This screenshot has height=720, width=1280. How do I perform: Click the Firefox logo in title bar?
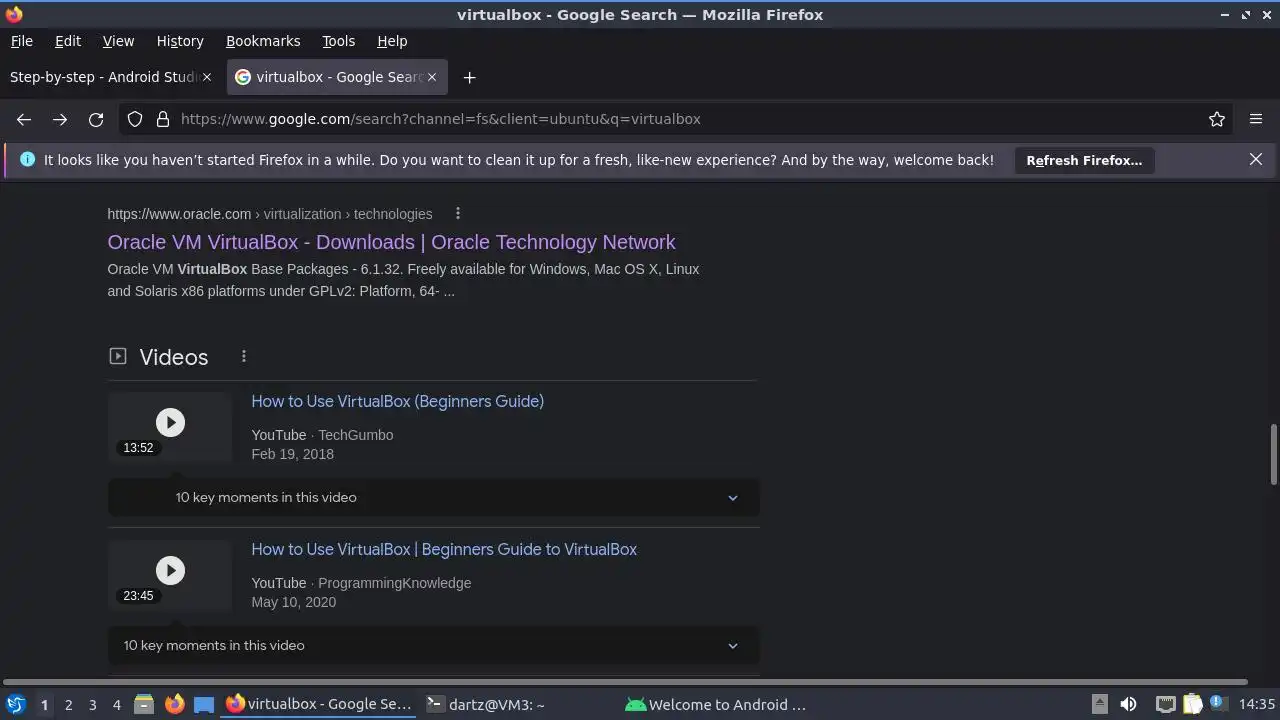point(14,14)
